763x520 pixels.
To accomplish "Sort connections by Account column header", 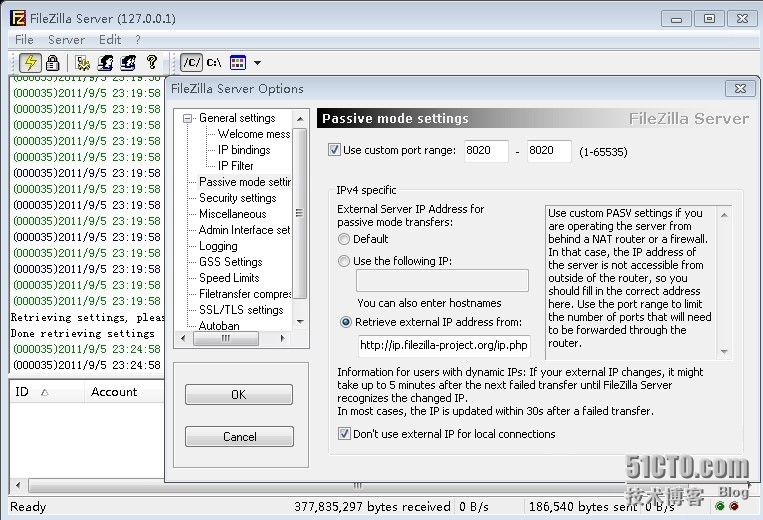I will coord(125,392).
